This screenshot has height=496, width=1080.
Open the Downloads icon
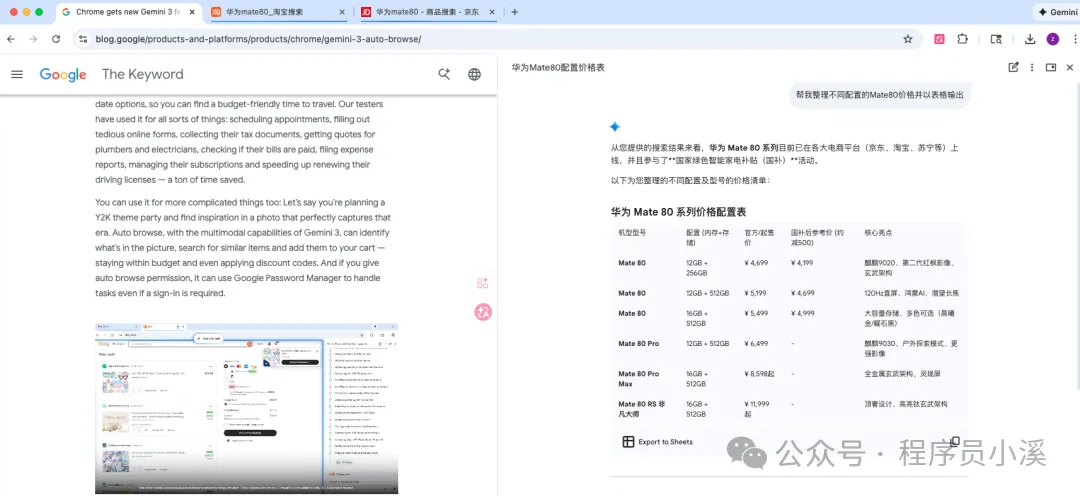point(1030,39)
